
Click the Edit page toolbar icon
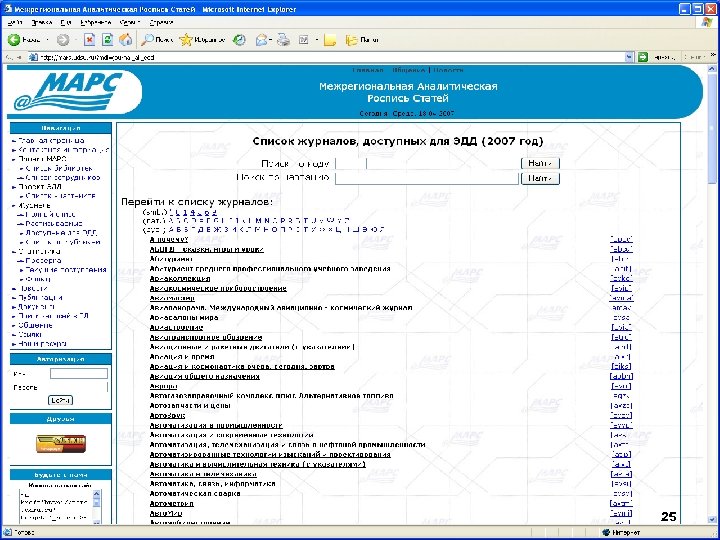pos(304,40)
